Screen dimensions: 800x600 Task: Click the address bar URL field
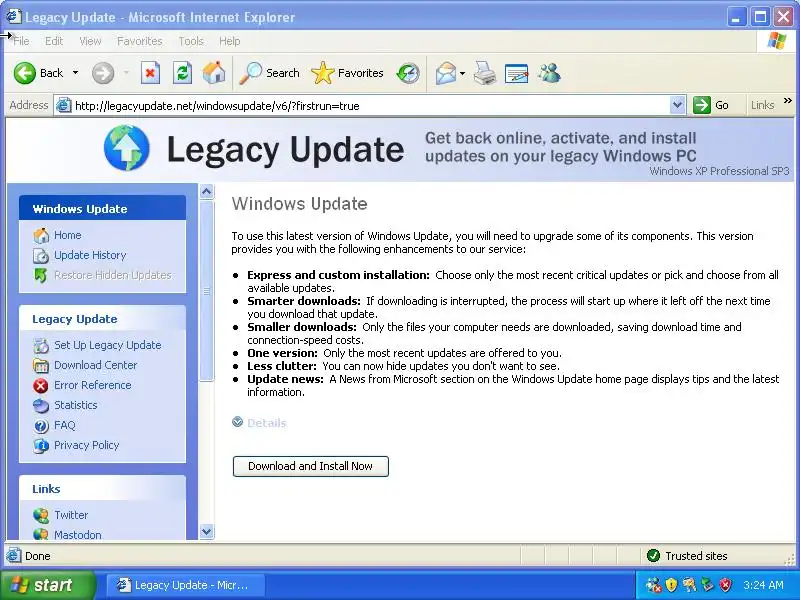371,106
